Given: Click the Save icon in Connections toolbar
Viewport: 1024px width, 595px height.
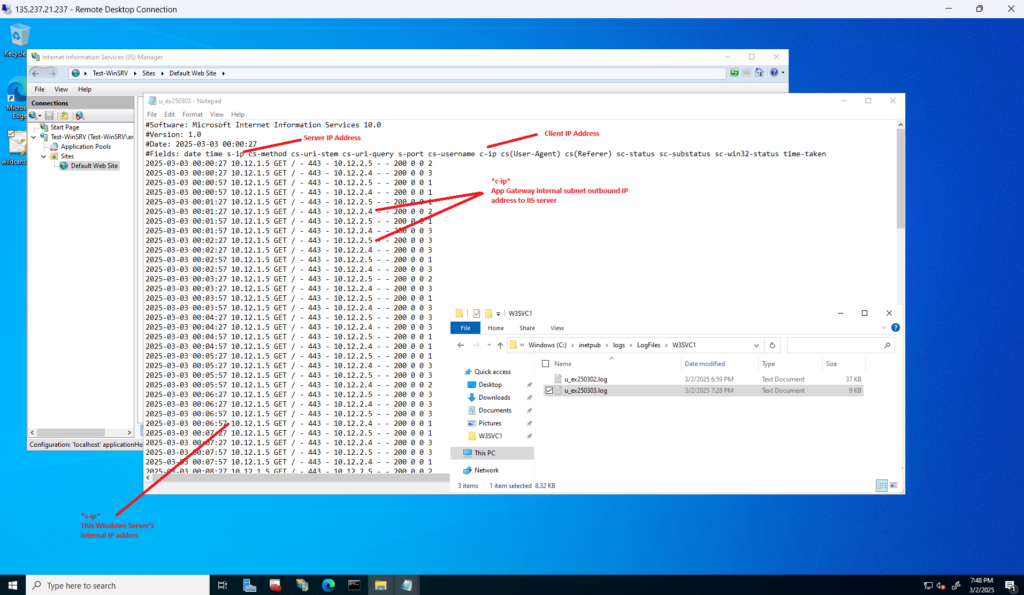Looking at the screenshot, I should coord(49,116).
